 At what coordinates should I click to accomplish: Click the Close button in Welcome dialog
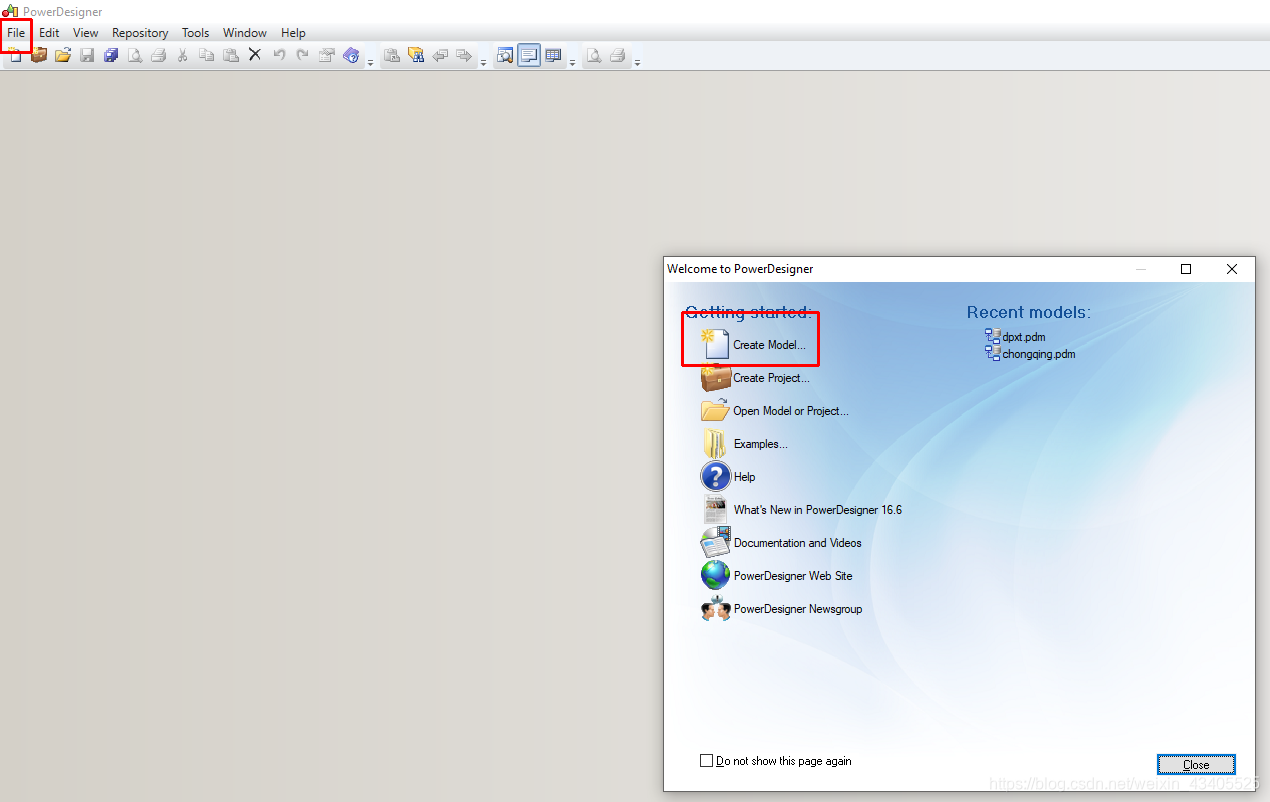tap(1196, 764)
